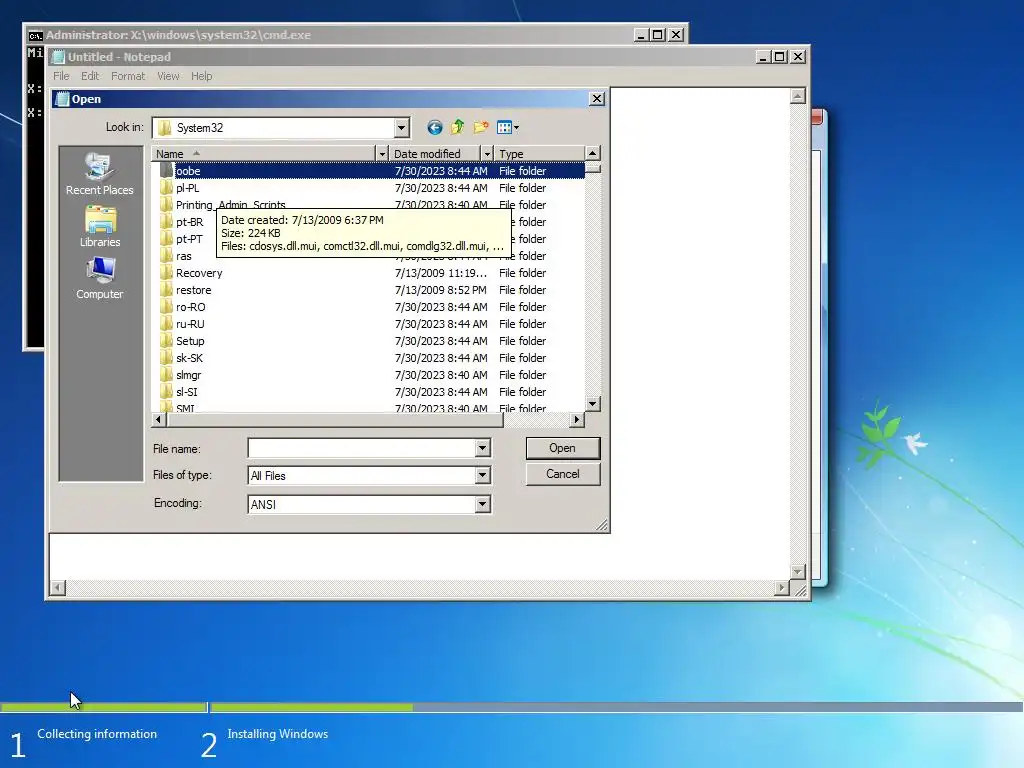The width and height of the screenshot is (1024, 768).
Task: Open the View menu icon in dialog toolbar
Action: pos(507,127)
